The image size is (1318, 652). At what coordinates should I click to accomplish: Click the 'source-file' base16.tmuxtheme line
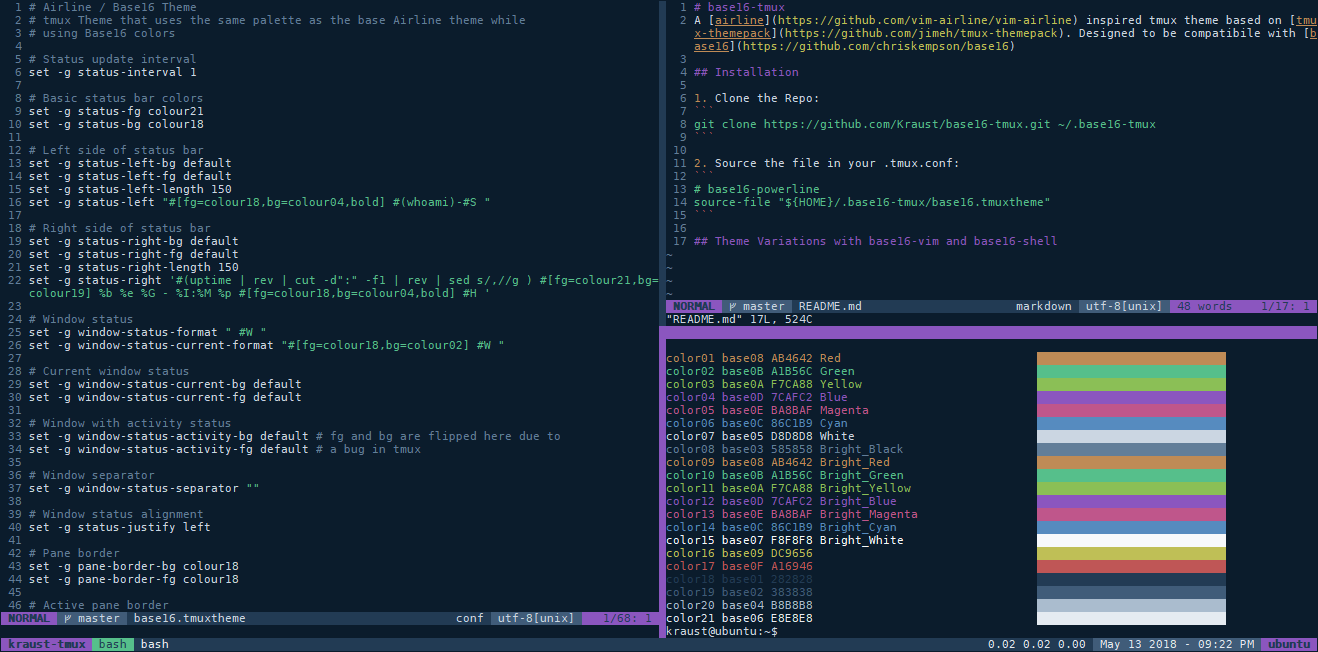pyautogui.click(x=872, y=202)
